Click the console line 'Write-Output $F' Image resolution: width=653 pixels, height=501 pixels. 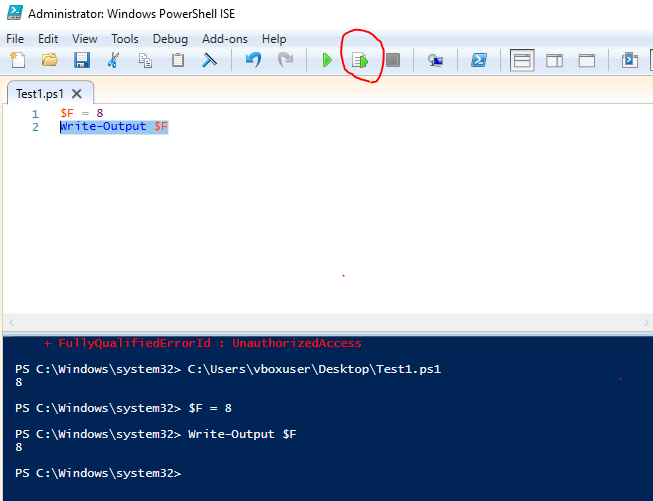click(x=156, y=434)
